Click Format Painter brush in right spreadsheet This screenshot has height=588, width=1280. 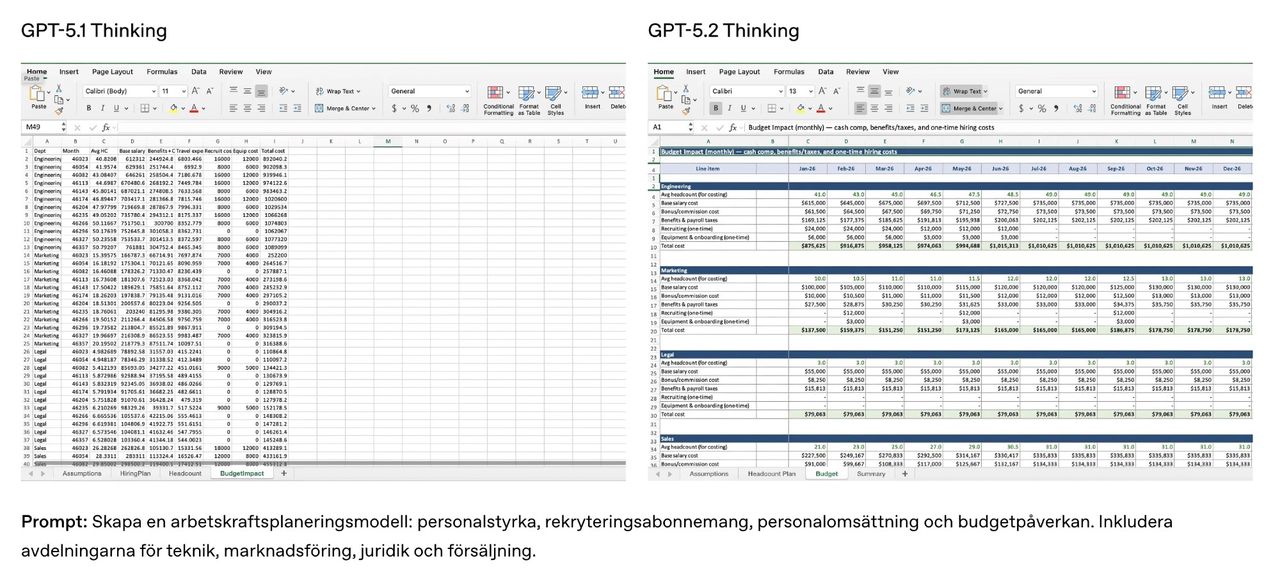click(x=686, y=108)
